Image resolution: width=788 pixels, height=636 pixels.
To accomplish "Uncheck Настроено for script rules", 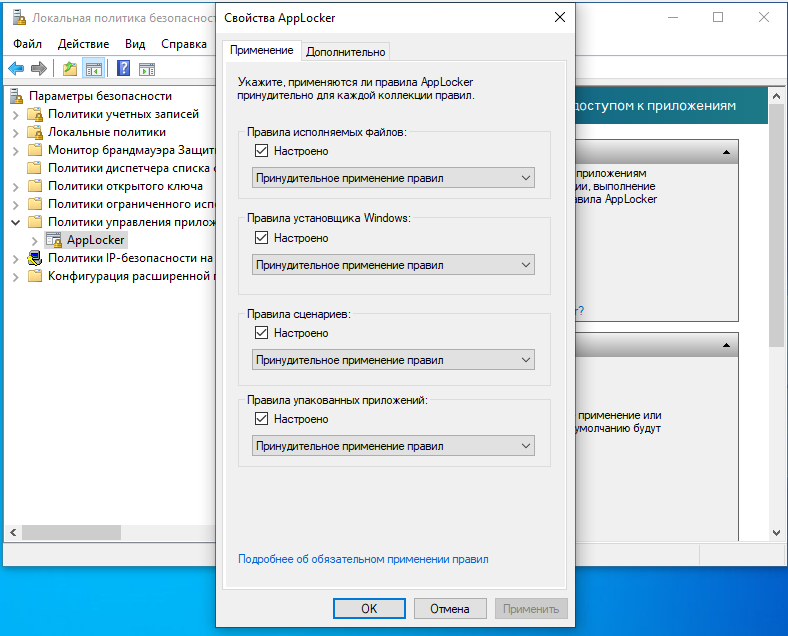I will tap(261, 333).
